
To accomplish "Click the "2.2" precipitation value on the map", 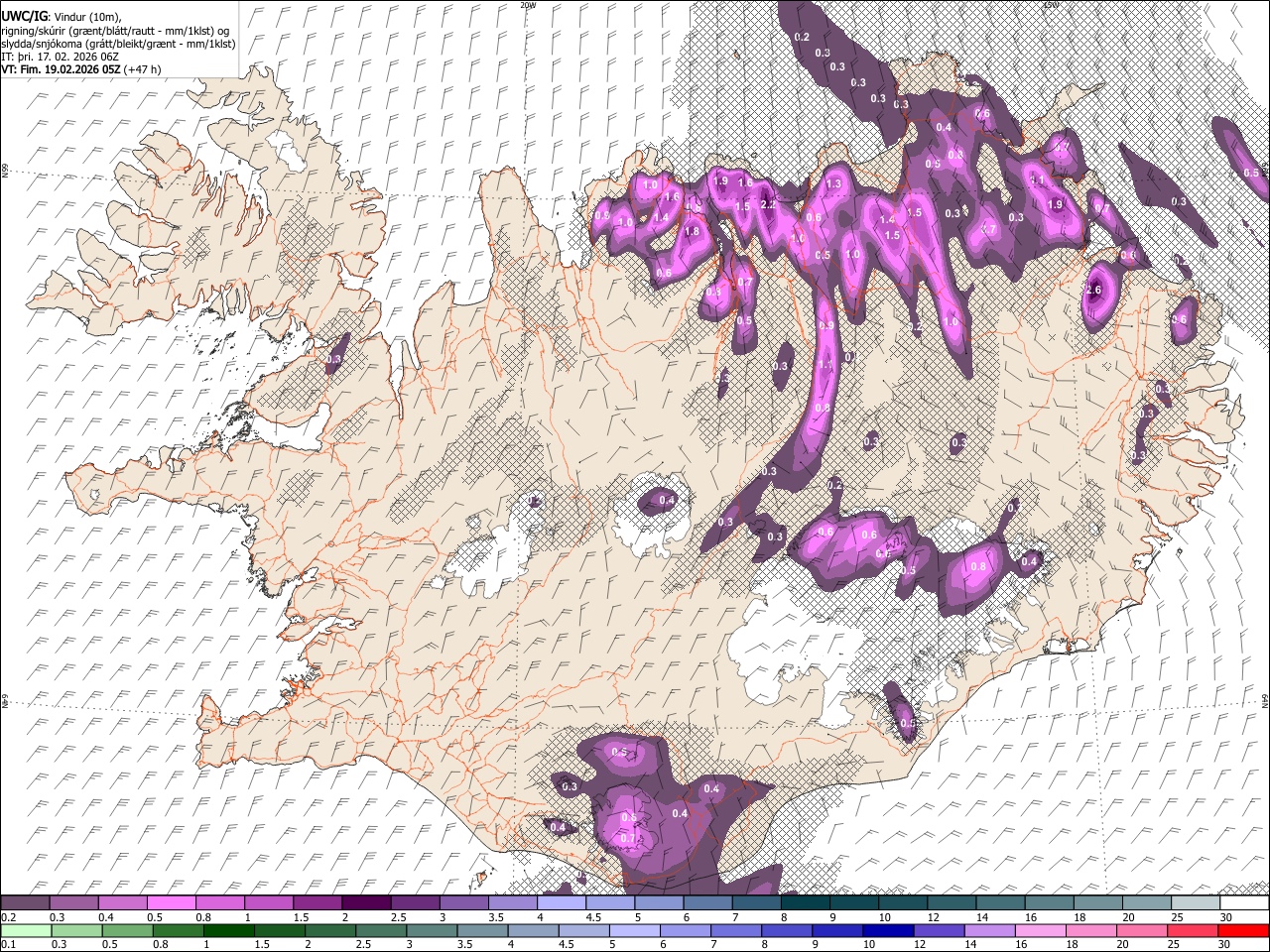I will [768, 205].
